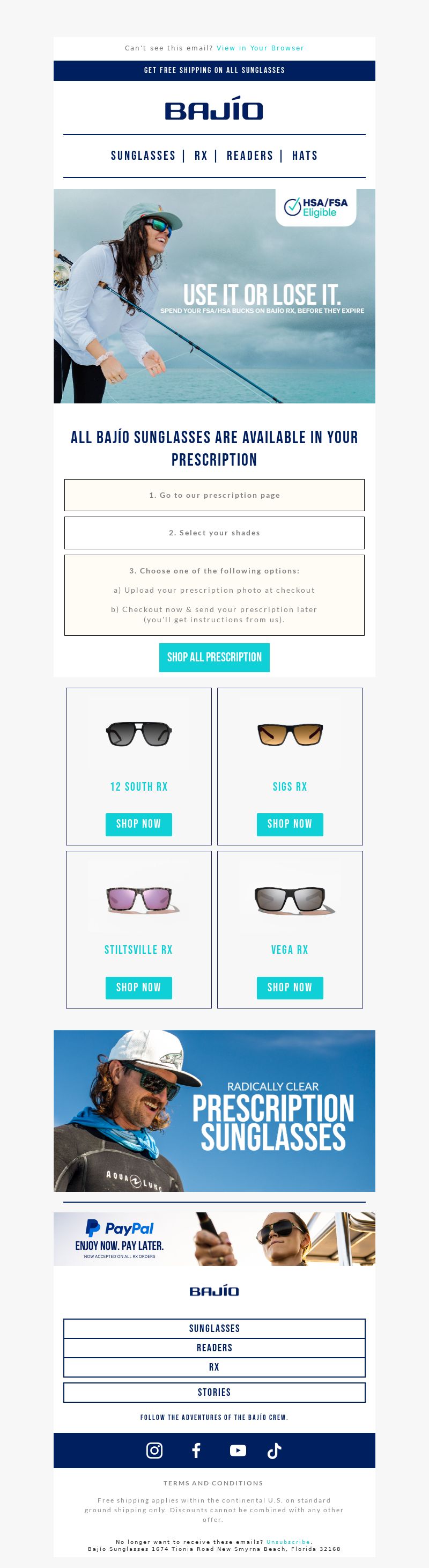Click the Shop All Prescription button
429x1568 pixels.
click(214, 657)
